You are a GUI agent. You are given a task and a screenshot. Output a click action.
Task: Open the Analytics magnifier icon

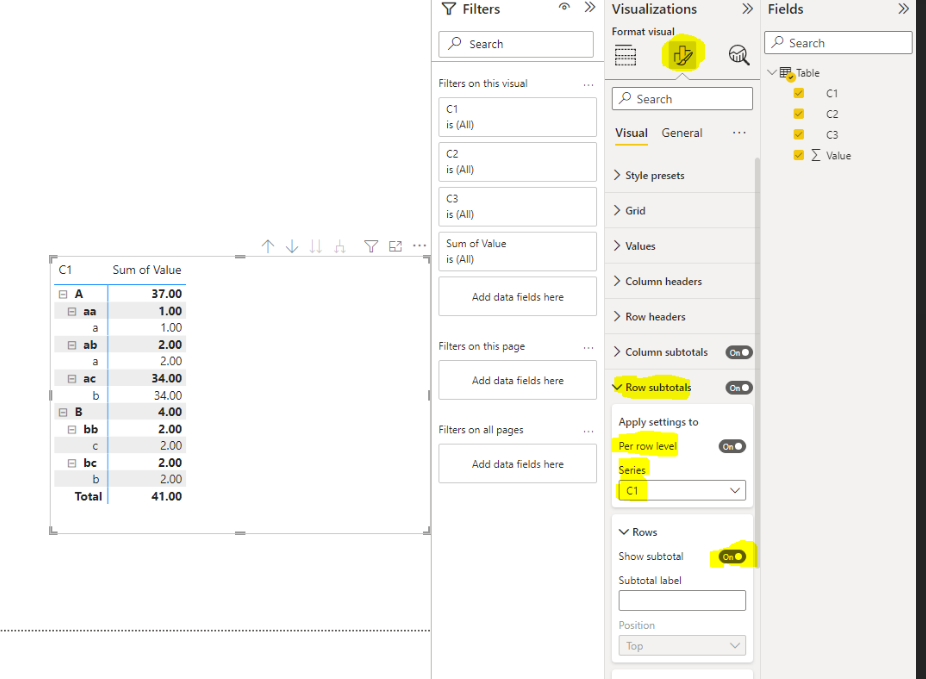739,56
